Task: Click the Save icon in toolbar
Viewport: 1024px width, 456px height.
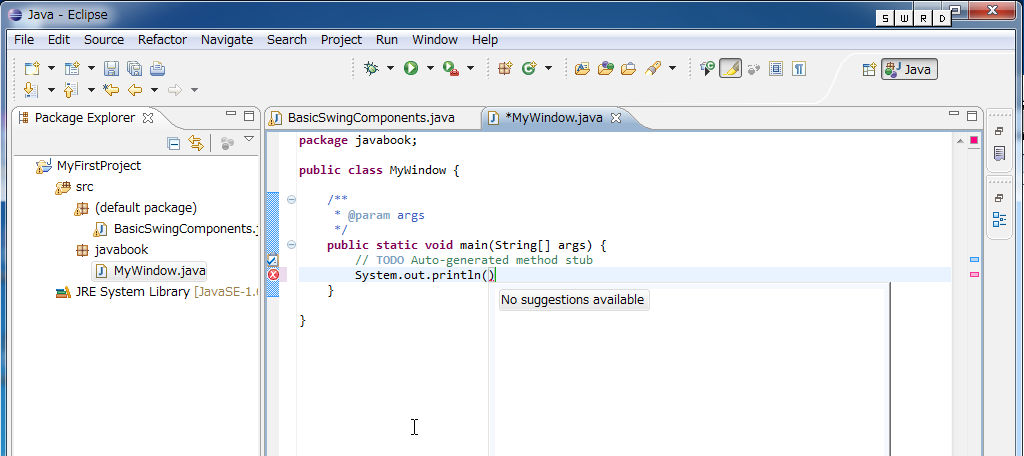Action: (111, 68)
